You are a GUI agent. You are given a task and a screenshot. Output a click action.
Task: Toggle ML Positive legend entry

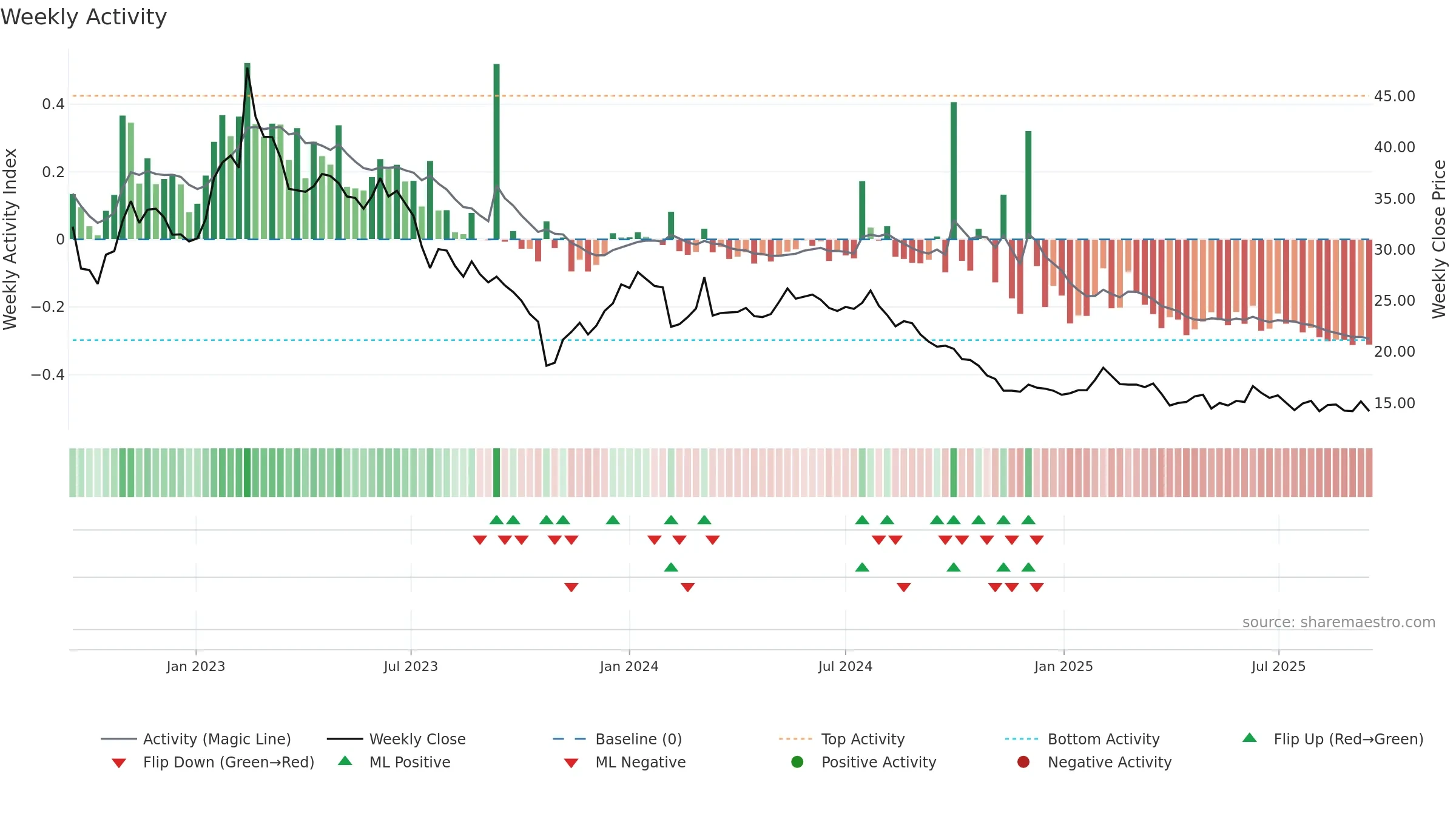pyautogui.click(x=394, y=762)
